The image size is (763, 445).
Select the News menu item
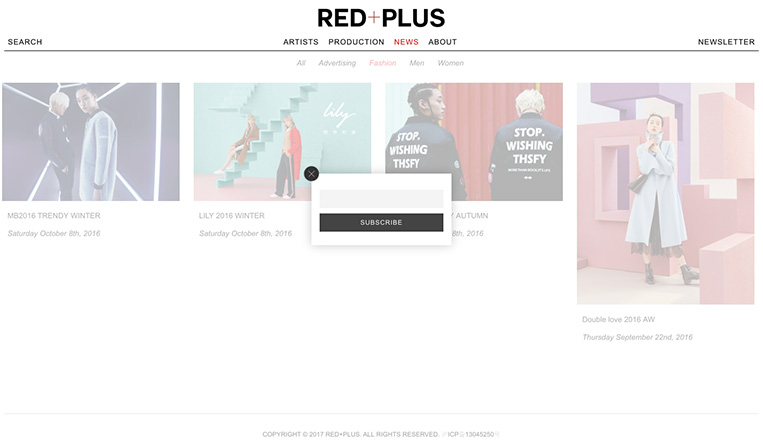click(x=406, y=42)
